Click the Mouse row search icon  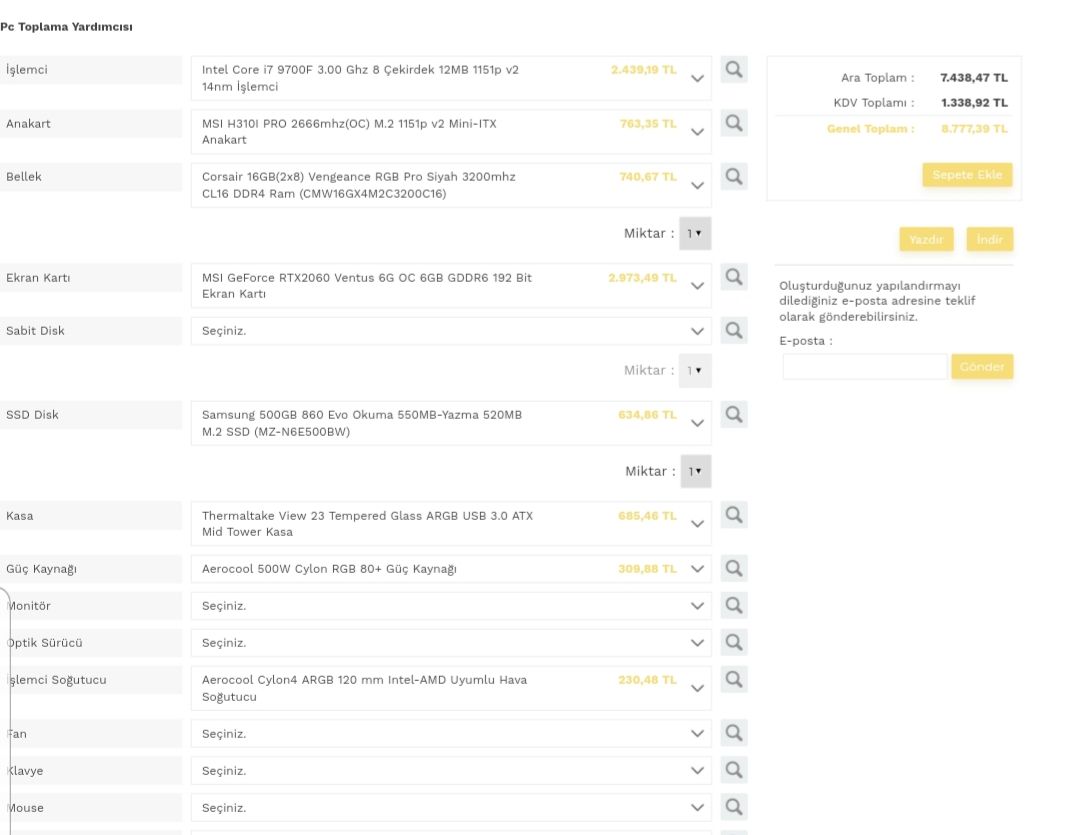coord(734,808)
